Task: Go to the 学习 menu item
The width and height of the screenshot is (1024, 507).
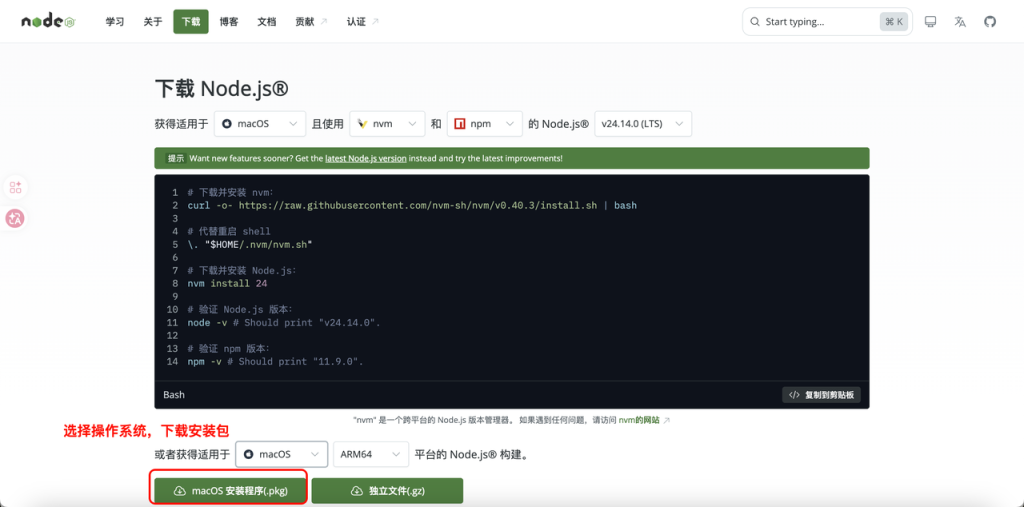Action: (x=115, y=21)
